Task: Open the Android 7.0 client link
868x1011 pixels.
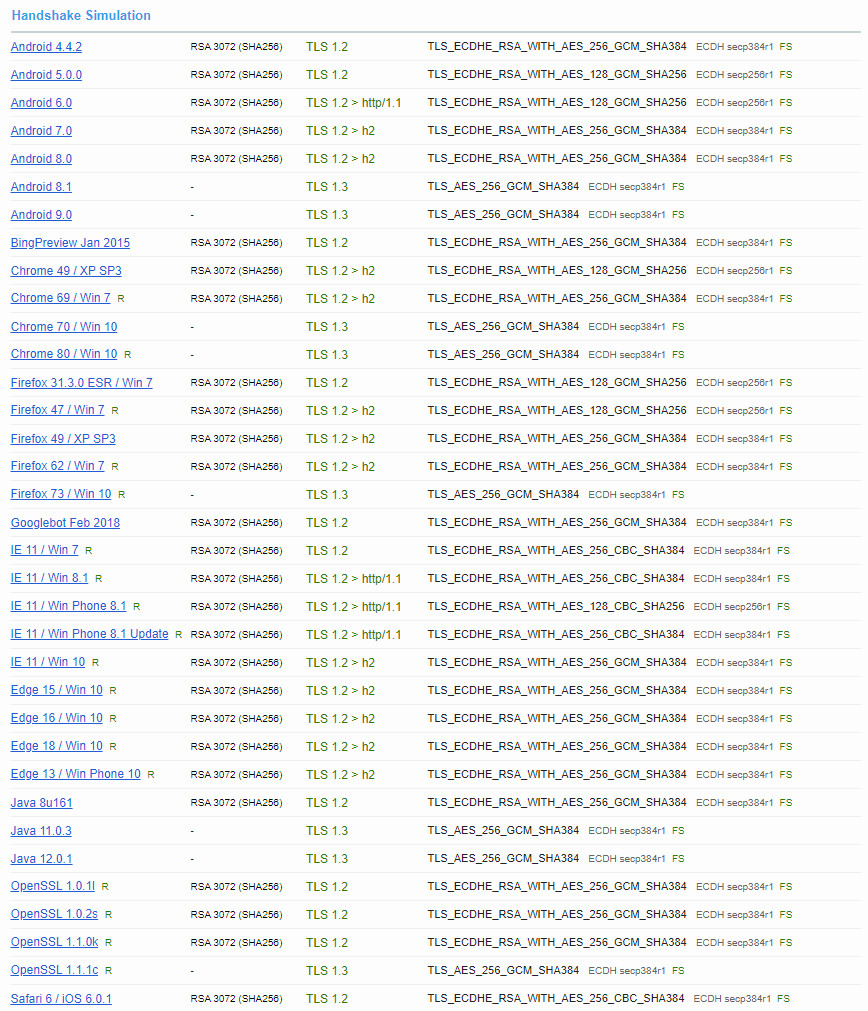Action: (x=41, y=131)
